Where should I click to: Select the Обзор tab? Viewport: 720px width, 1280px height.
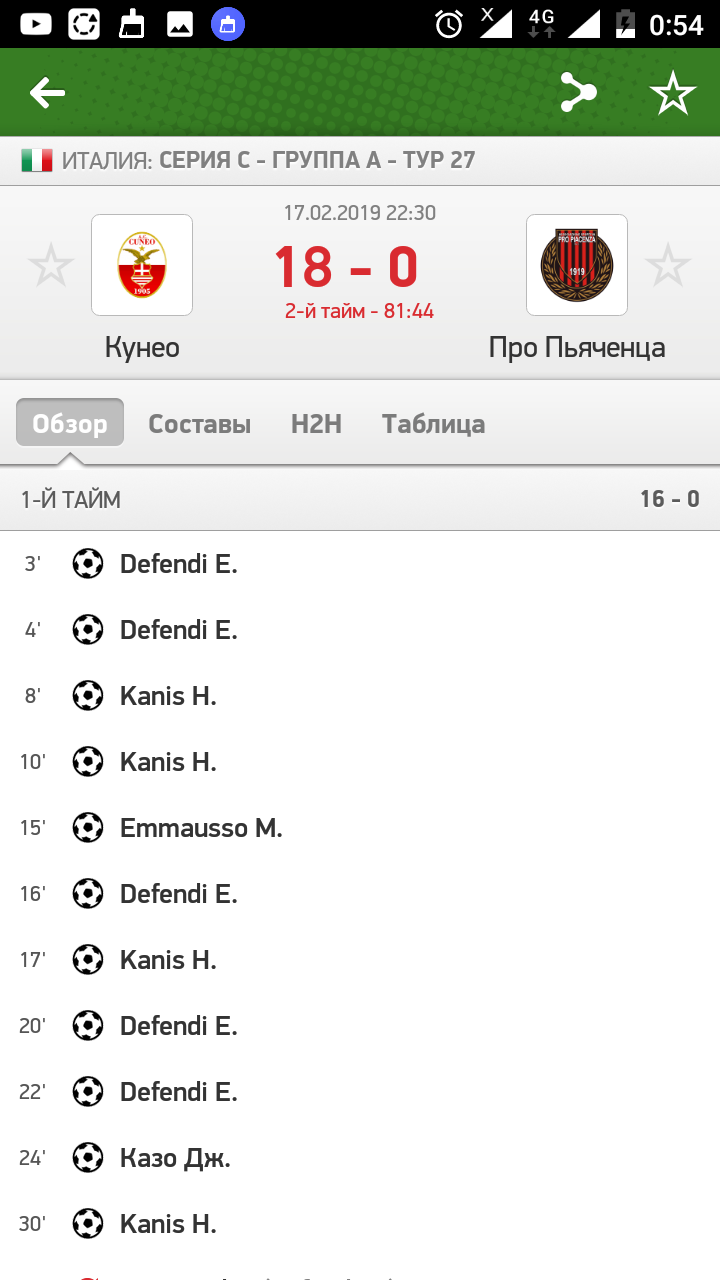click(70, 423)
